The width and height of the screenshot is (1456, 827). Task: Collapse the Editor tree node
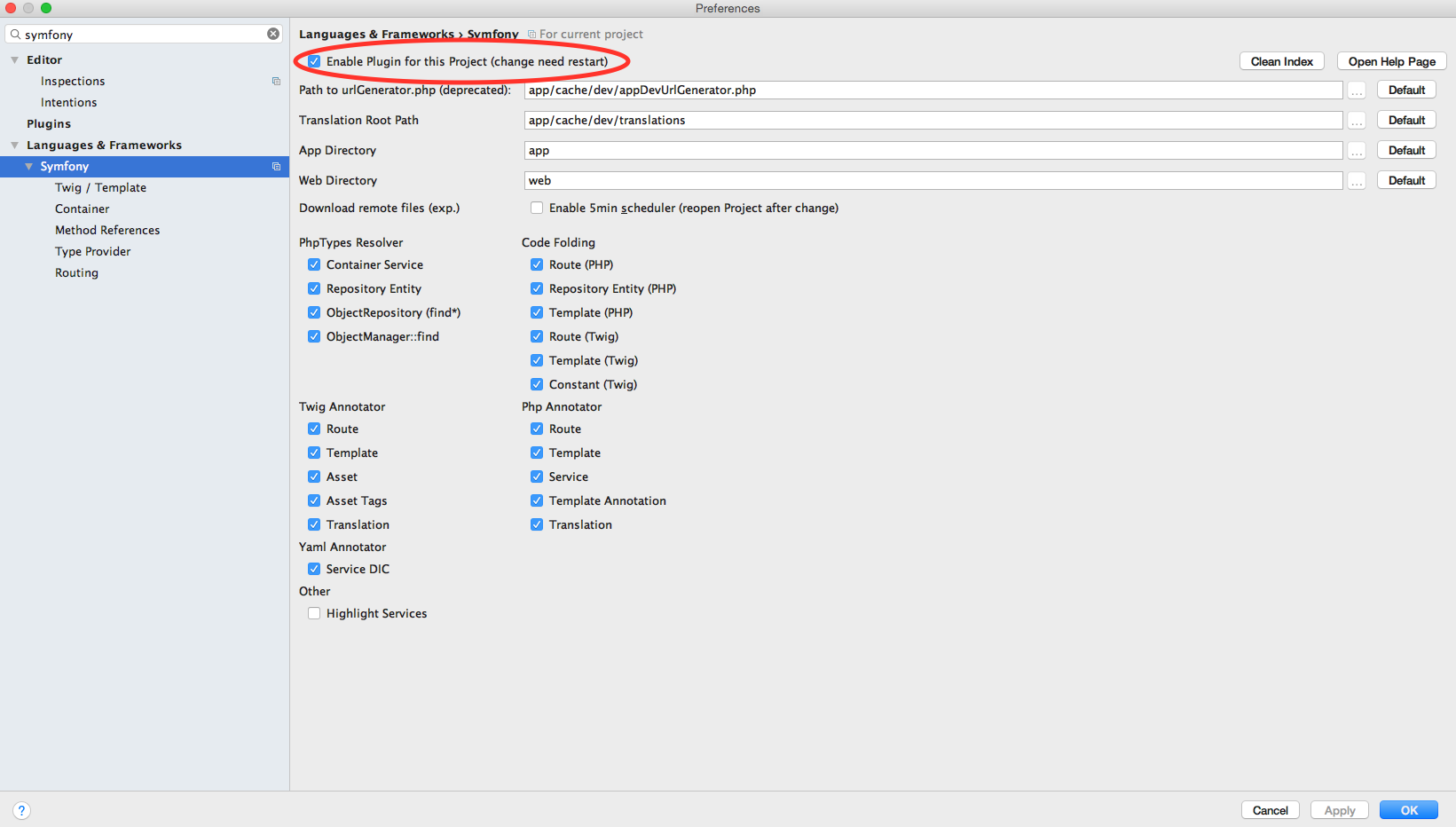(14, 59)
